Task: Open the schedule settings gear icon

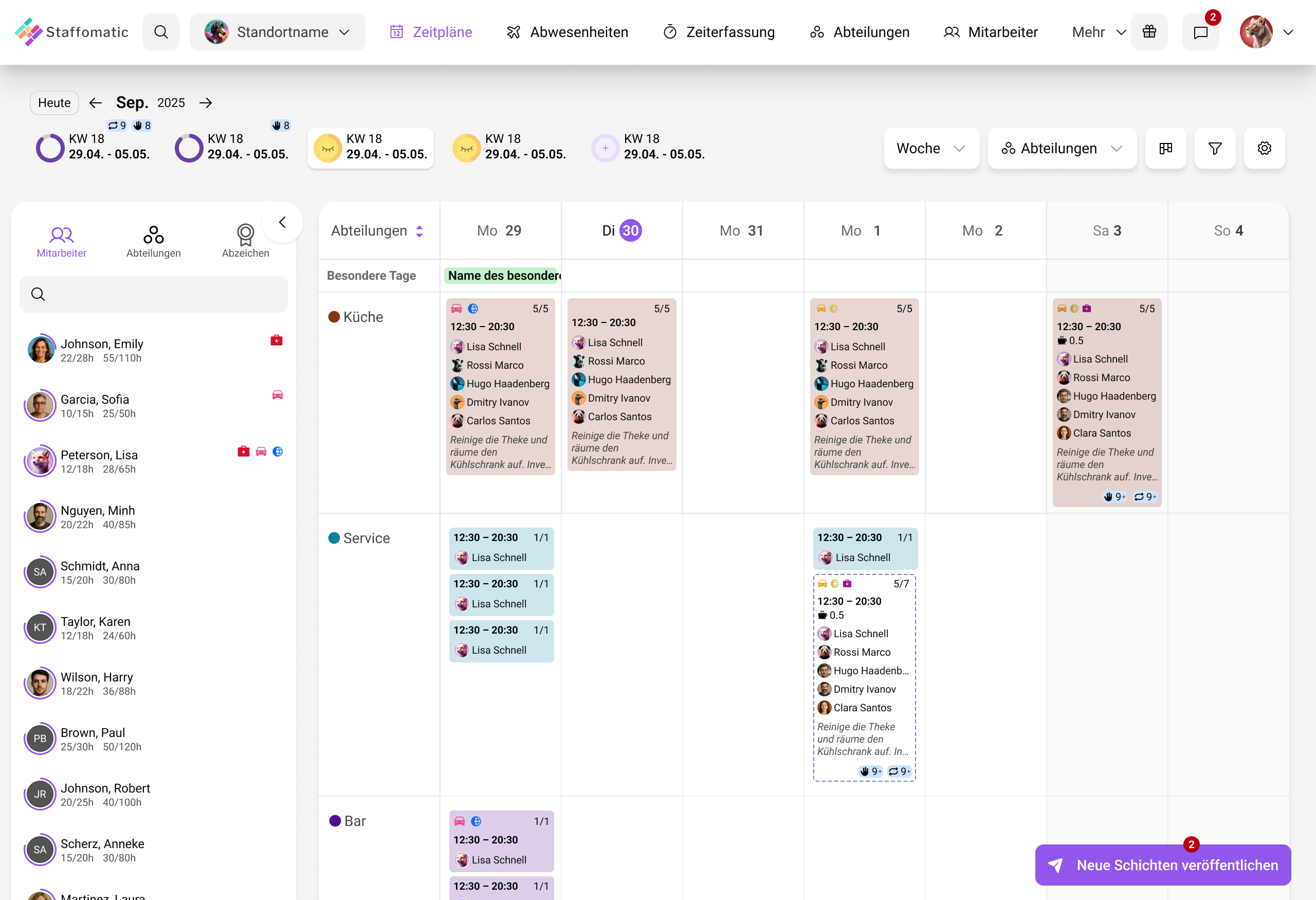Action: click(x=1265, y=149)
